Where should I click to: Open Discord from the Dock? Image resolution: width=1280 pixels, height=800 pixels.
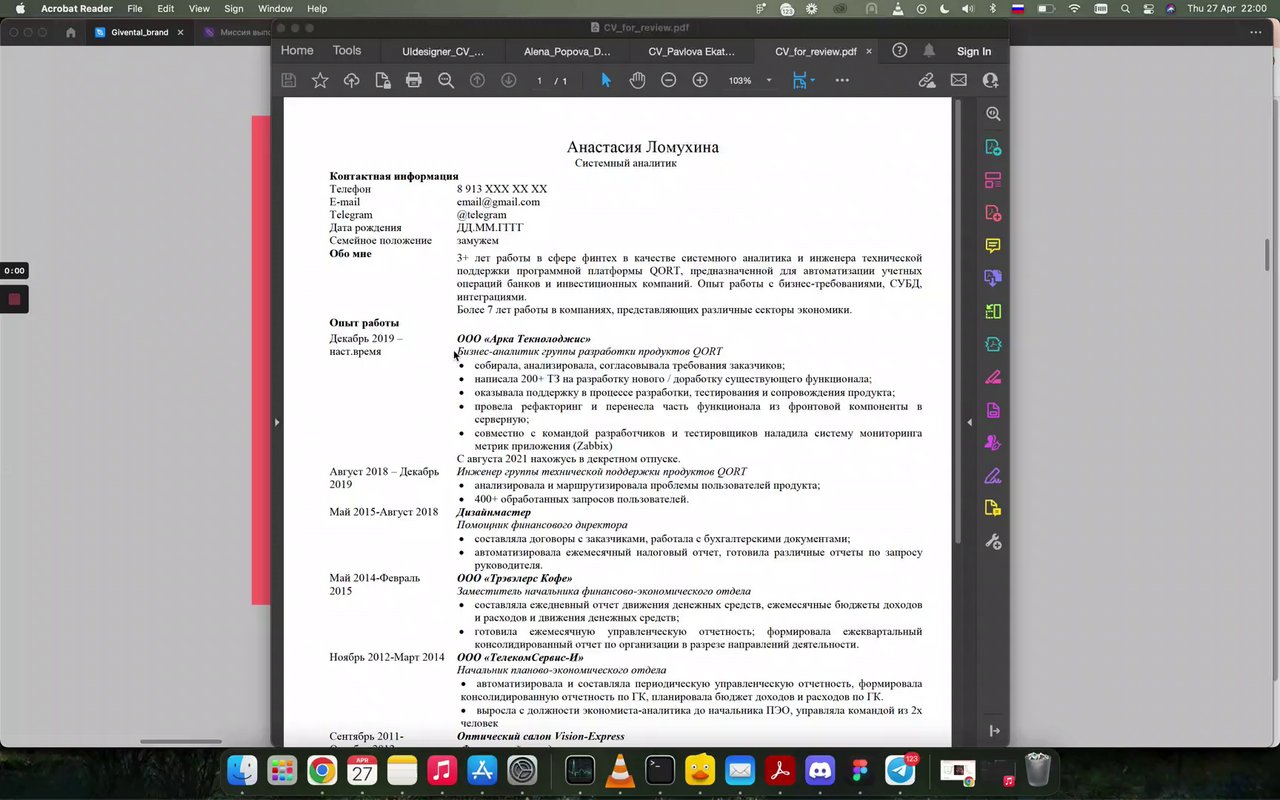click(x=820, y=770)
